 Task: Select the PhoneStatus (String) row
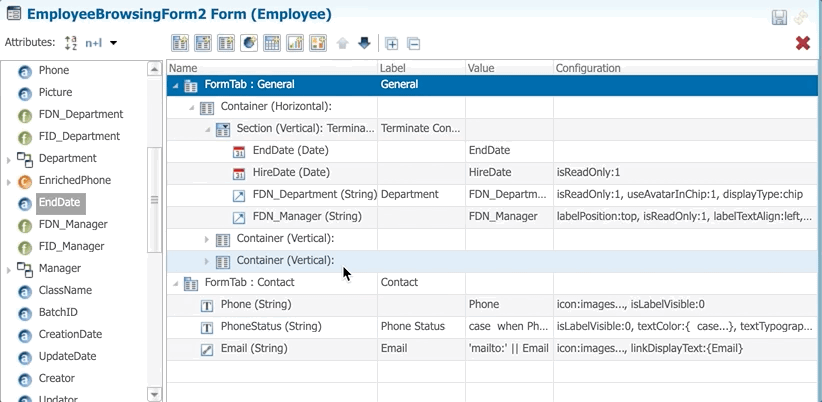coord(492,327)
